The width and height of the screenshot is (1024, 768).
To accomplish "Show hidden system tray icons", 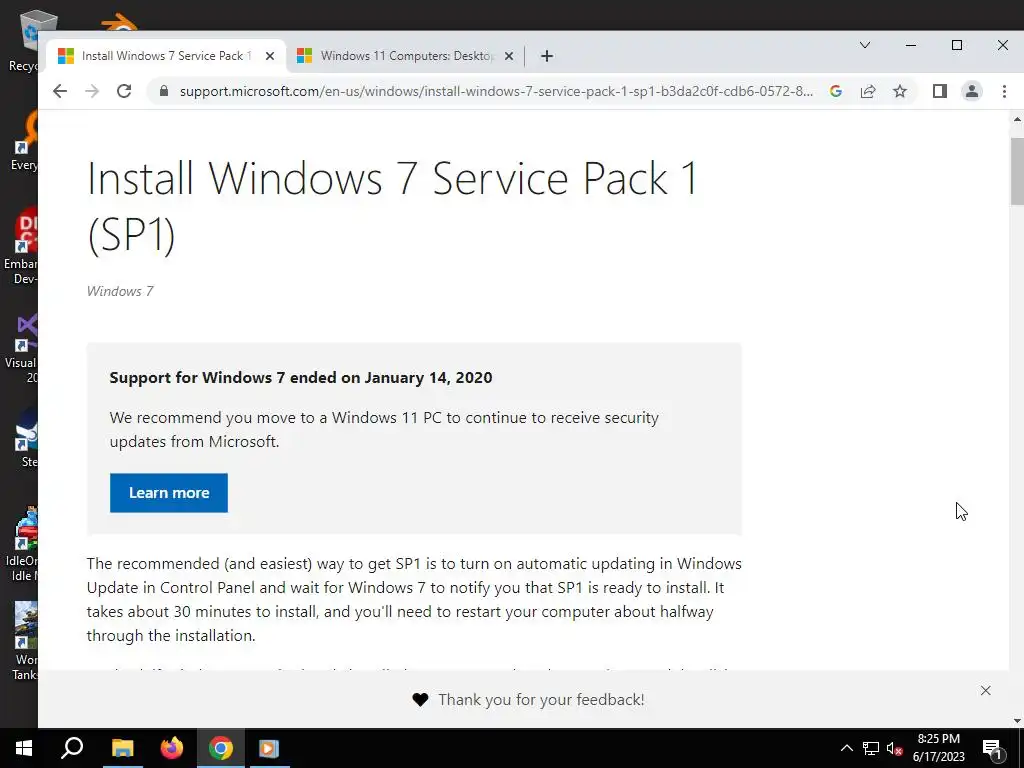I will 846,748.
